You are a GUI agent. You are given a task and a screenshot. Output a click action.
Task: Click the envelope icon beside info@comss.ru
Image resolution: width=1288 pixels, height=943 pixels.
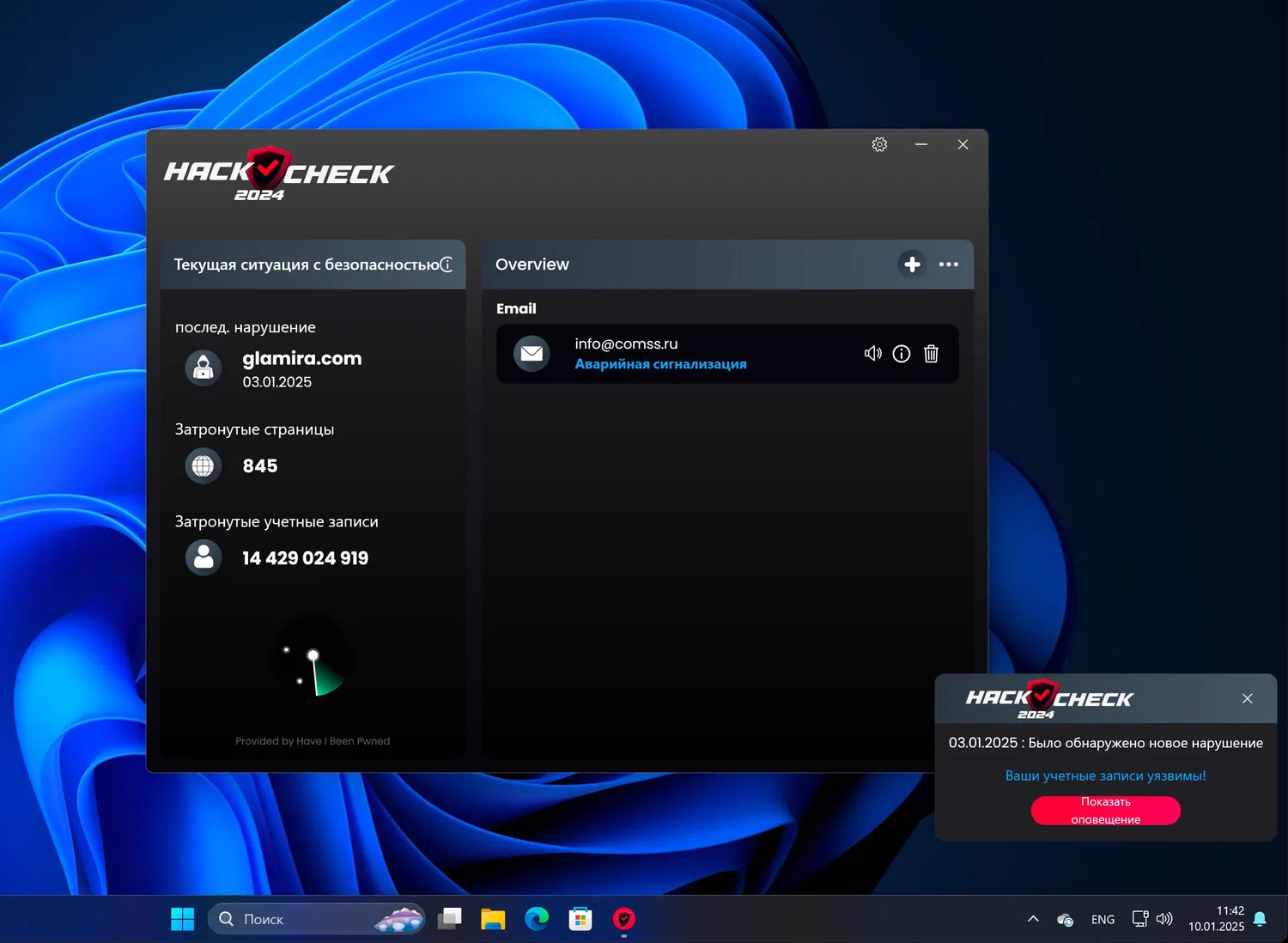tap(532, 354)
